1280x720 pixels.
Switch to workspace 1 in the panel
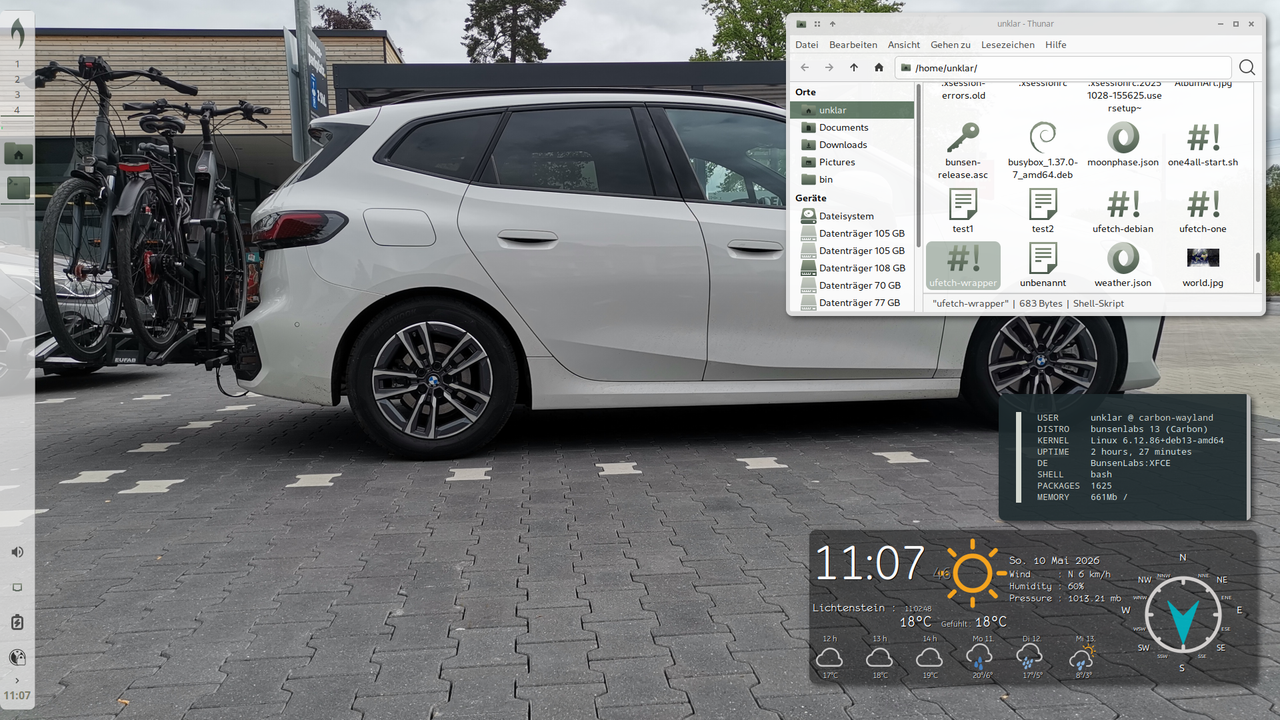(x=17, y=64)
